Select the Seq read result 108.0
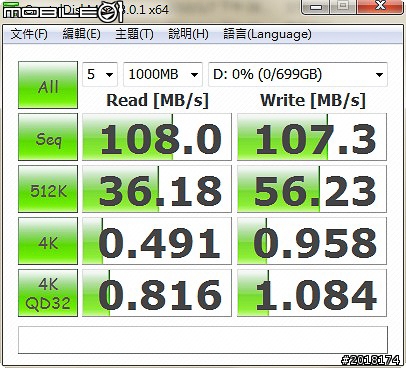Screen dimensions: 406x368 [x=157, y=137]
